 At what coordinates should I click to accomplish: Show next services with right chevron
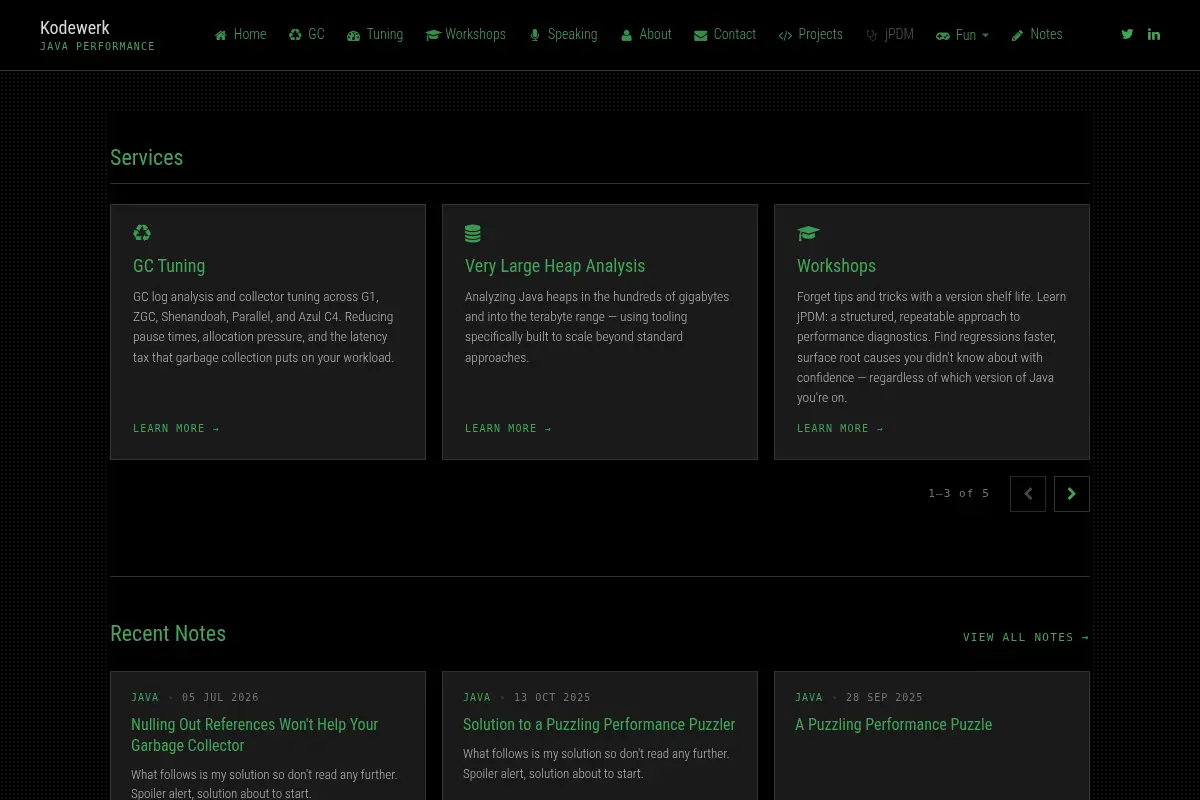point(1072,494)
